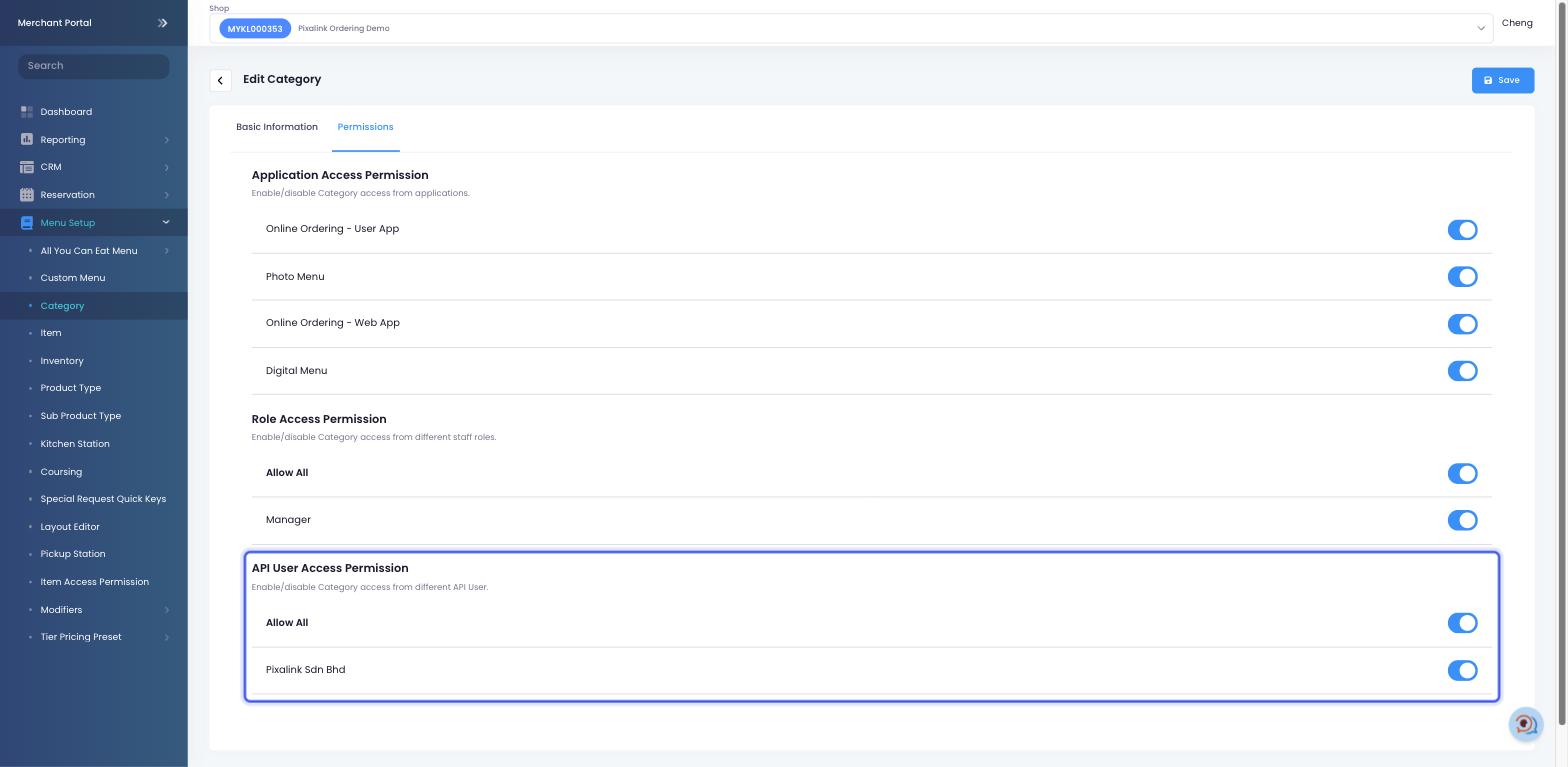The image size is (1568, 767).
Task: Click the Dashboard icon in the sidebar
Action: 27,112
